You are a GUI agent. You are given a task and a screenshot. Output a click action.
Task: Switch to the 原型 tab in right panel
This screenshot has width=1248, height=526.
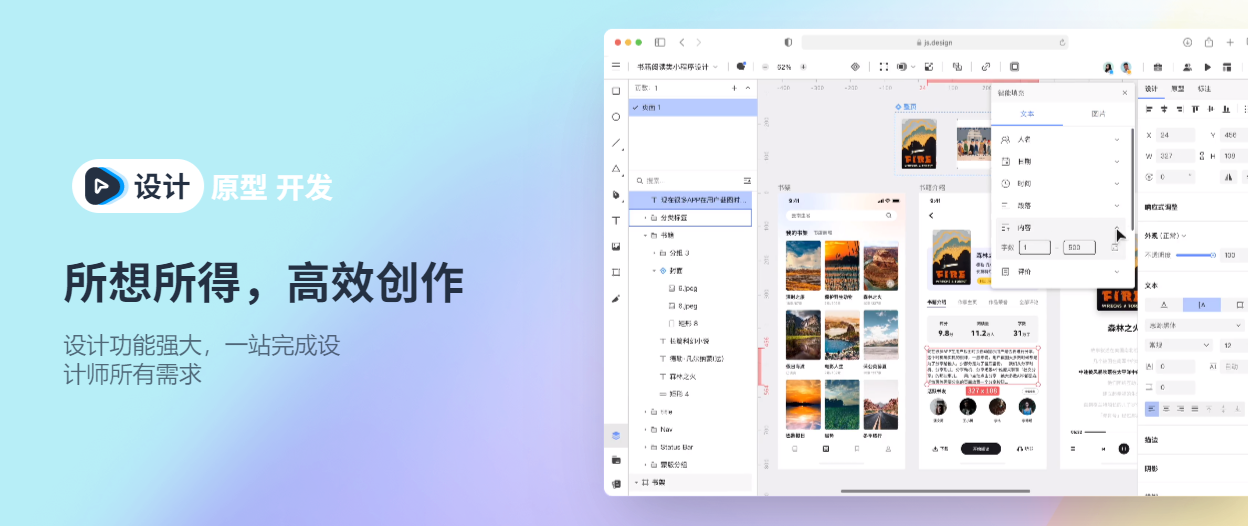tap(1178, 88)
